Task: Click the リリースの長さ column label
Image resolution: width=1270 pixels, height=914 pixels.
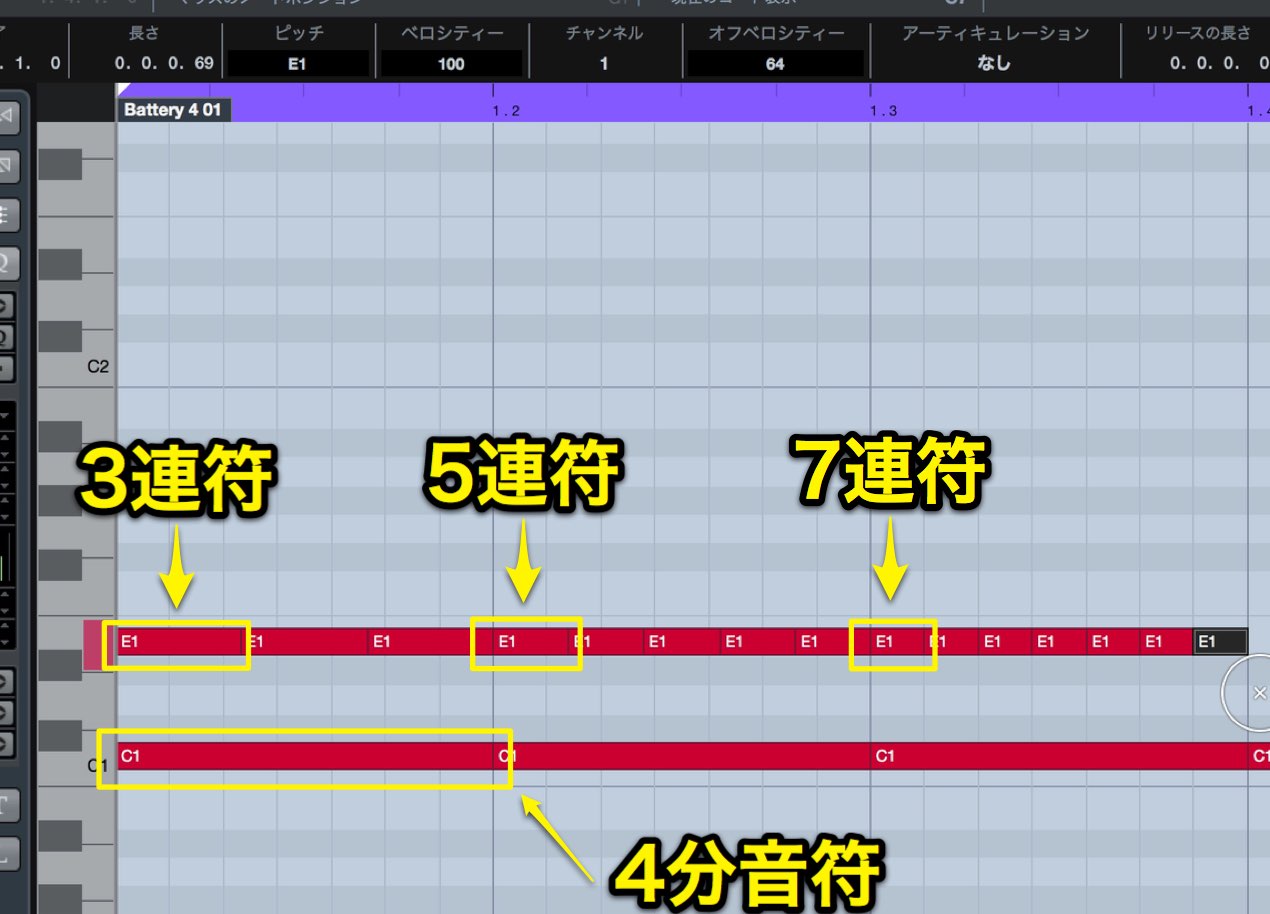Action: 1199,33
